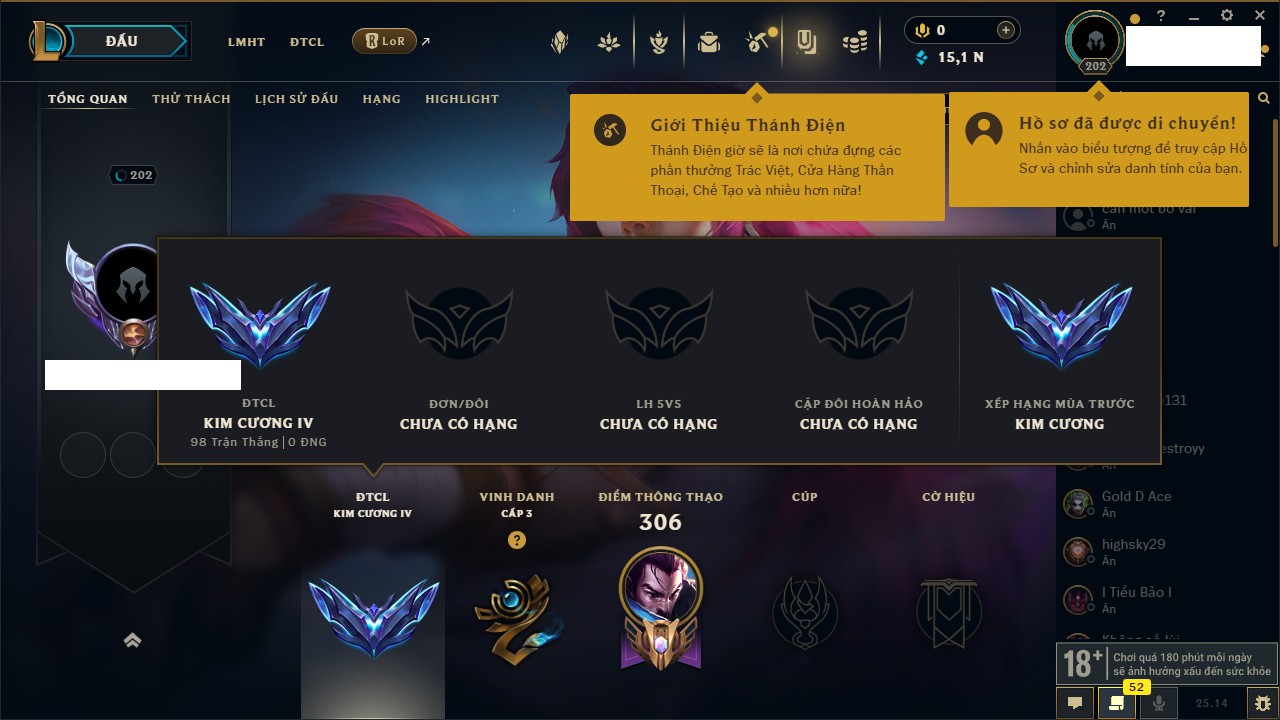Open the help question mark icon
Image resolution: width=1280 pixels, height=720 pixels.
[1161, 16]
